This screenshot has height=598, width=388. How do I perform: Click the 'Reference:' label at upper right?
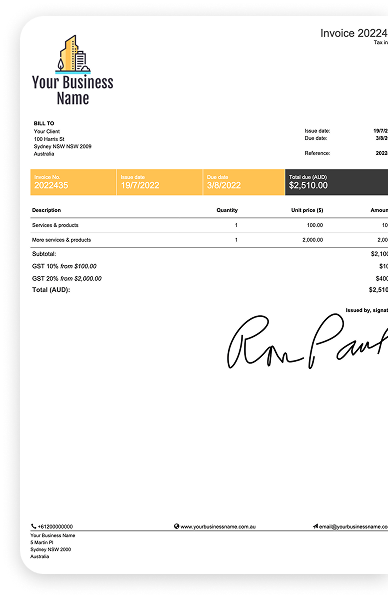click(317, 153)
